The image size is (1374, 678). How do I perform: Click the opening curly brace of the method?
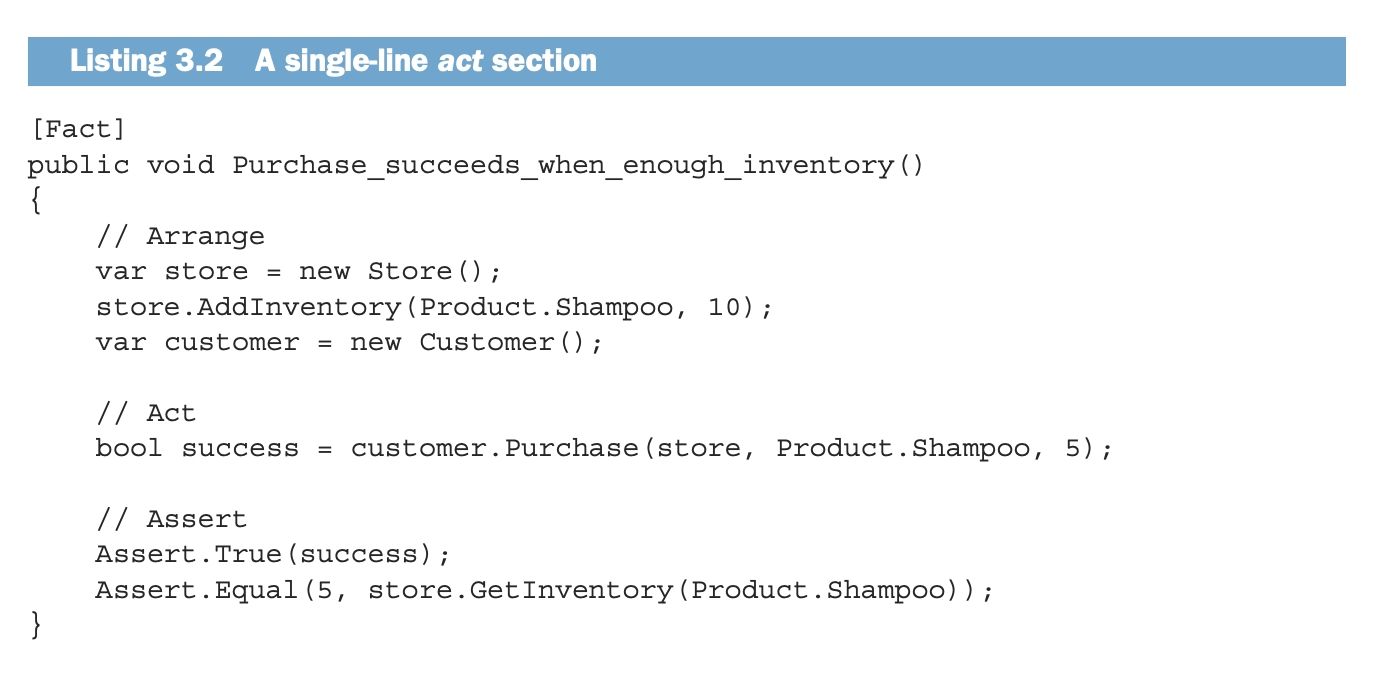pos(37,201)
